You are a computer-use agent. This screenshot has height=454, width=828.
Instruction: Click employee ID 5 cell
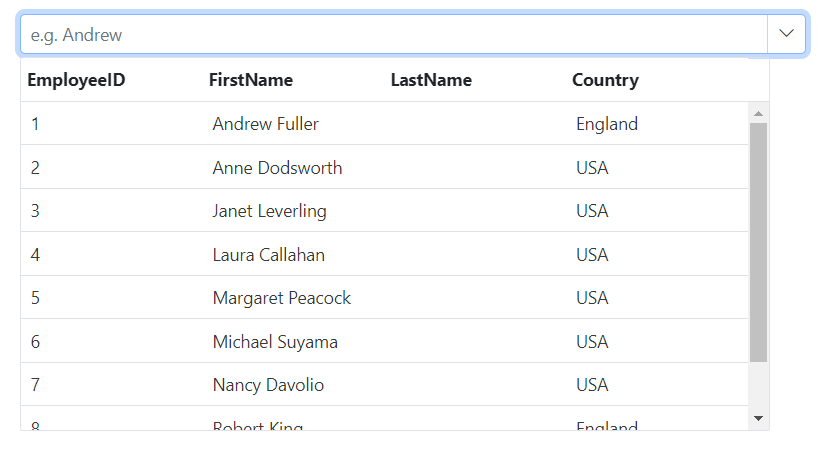coord(35,298)
